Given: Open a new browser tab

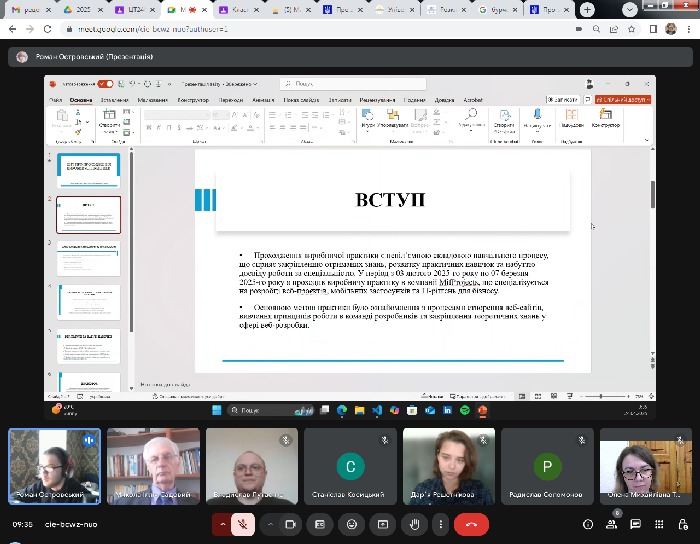Looking at the screenshot, I should coord(587,9).
